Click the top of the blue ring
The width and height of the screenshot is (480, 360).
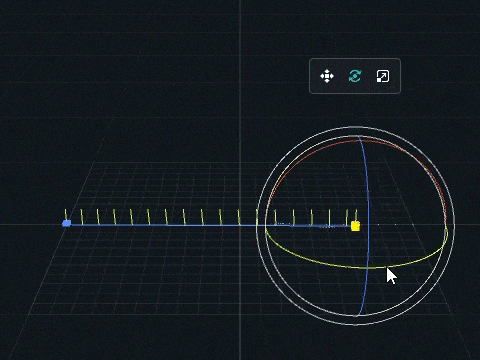(359, 137)
